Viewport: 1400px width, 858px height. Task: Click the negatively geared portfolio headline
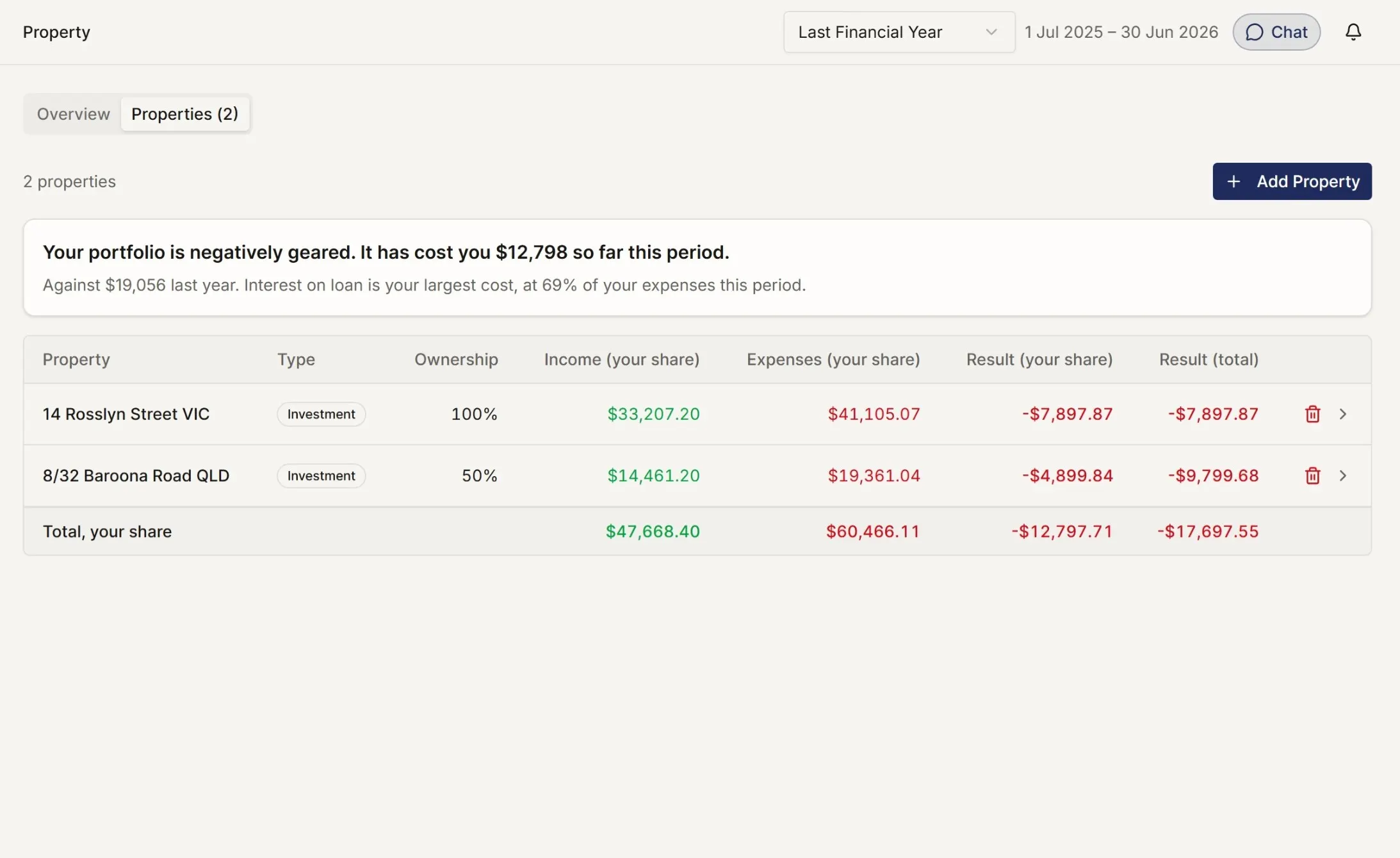pos(386,252)
